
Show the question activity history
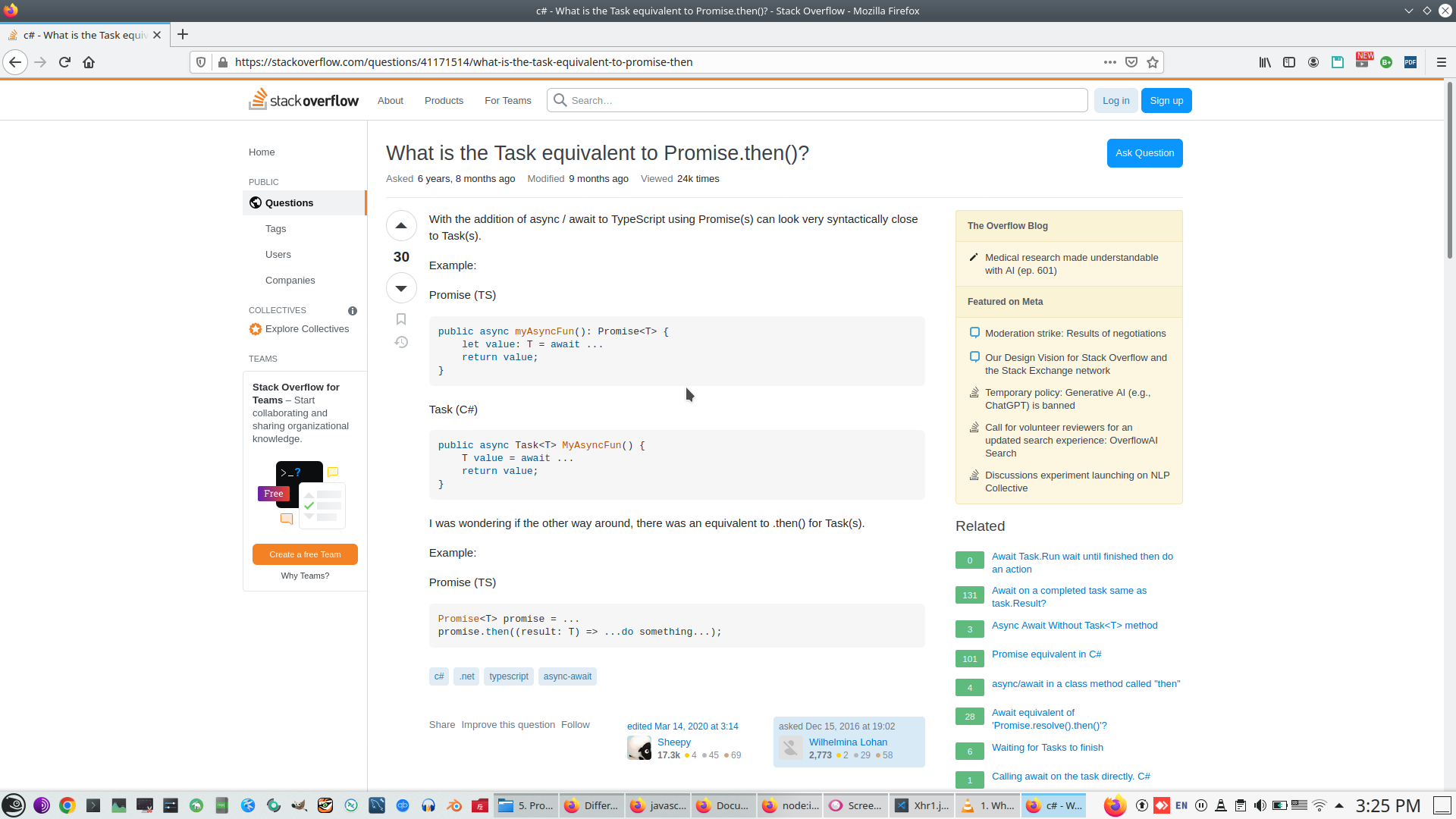coord(401,343)
